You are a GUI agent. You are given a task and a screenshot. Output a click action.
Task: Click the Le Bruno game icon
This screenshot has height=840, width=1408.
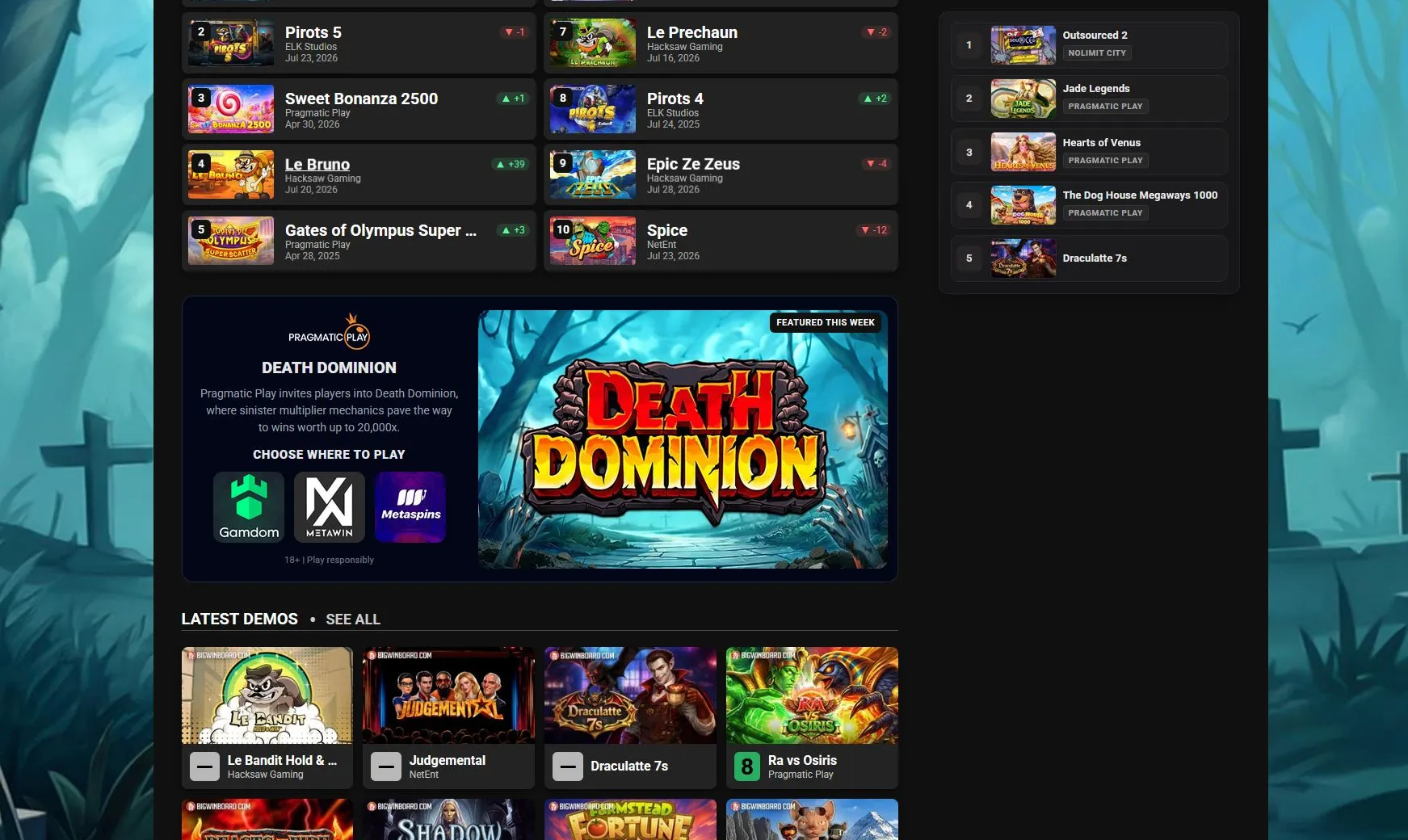point(231,174)
